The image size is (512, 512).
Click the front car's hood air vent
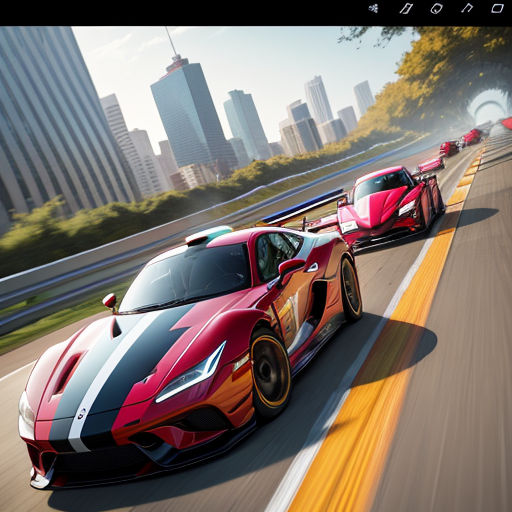[68, 373]
